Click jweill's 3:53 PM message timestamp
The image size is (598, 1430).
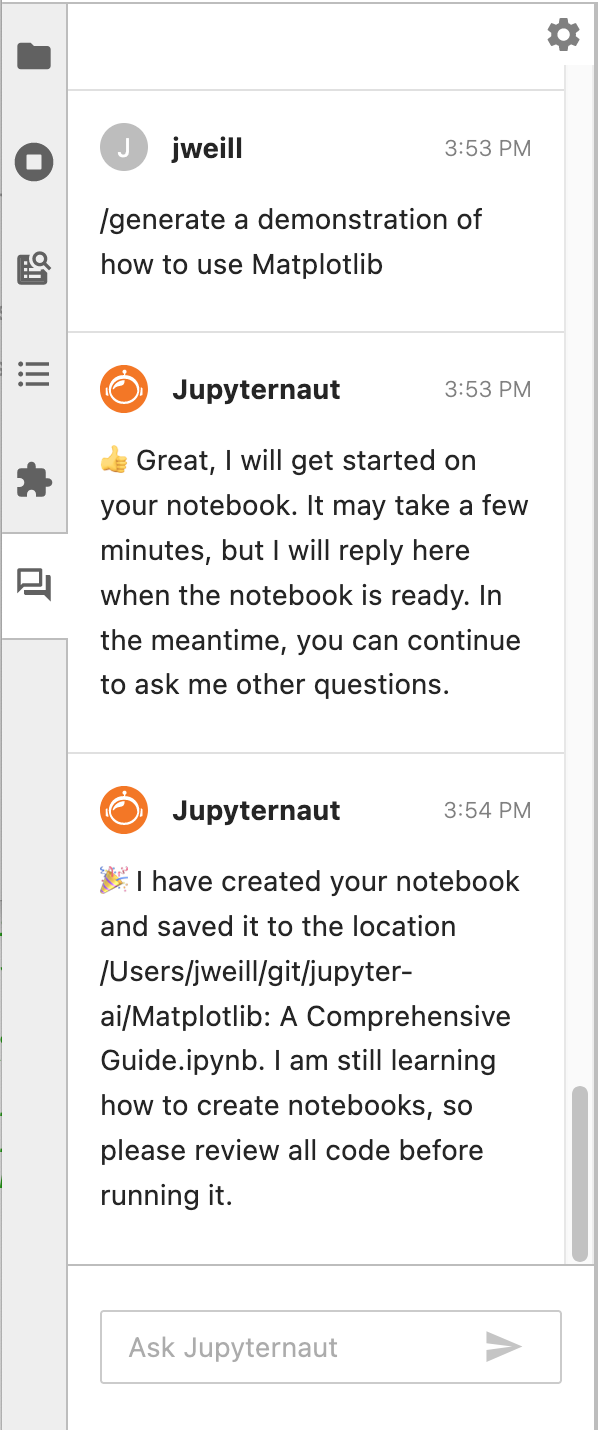[x=488, y=149]
